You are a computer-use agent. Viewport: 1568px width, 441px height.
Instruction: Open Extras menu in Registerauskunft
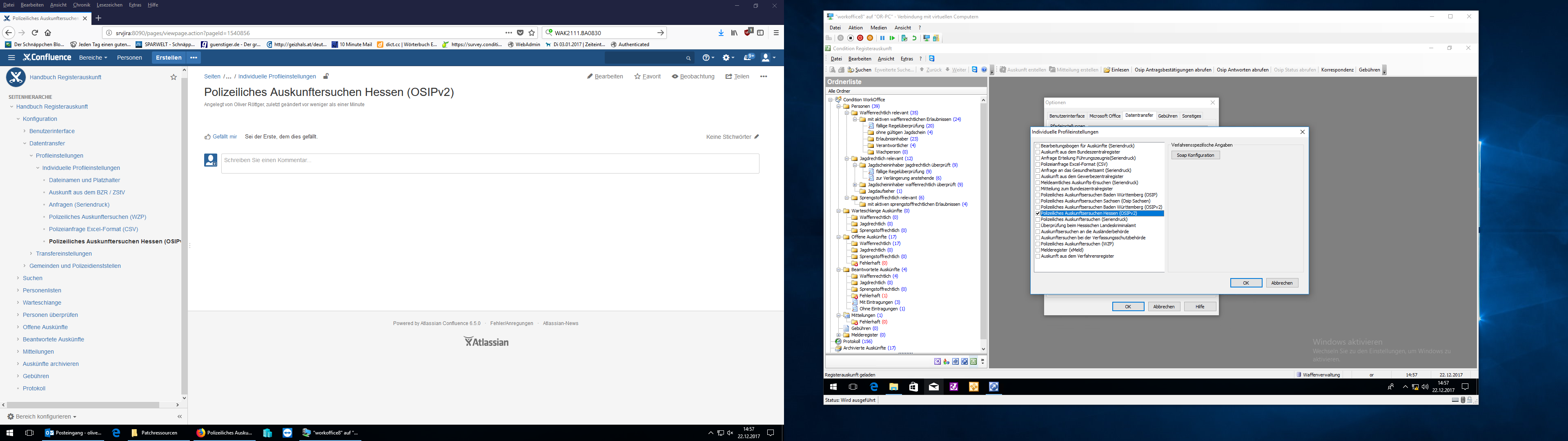pyautogui.click(x=906, y=59)
